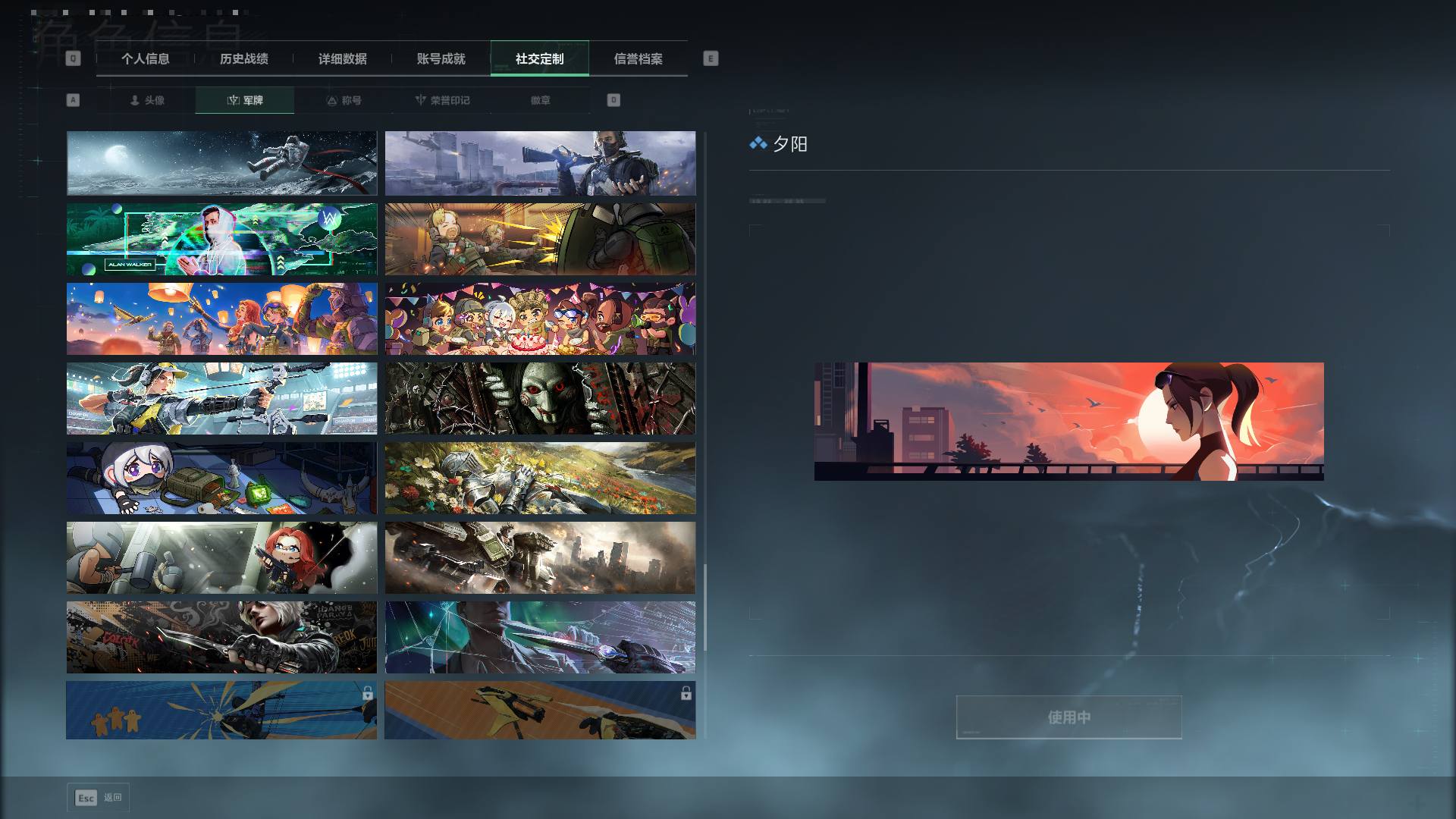Open the 详细数据 tab
Screen dimensions: 1456x819
[x=342, y=58]
